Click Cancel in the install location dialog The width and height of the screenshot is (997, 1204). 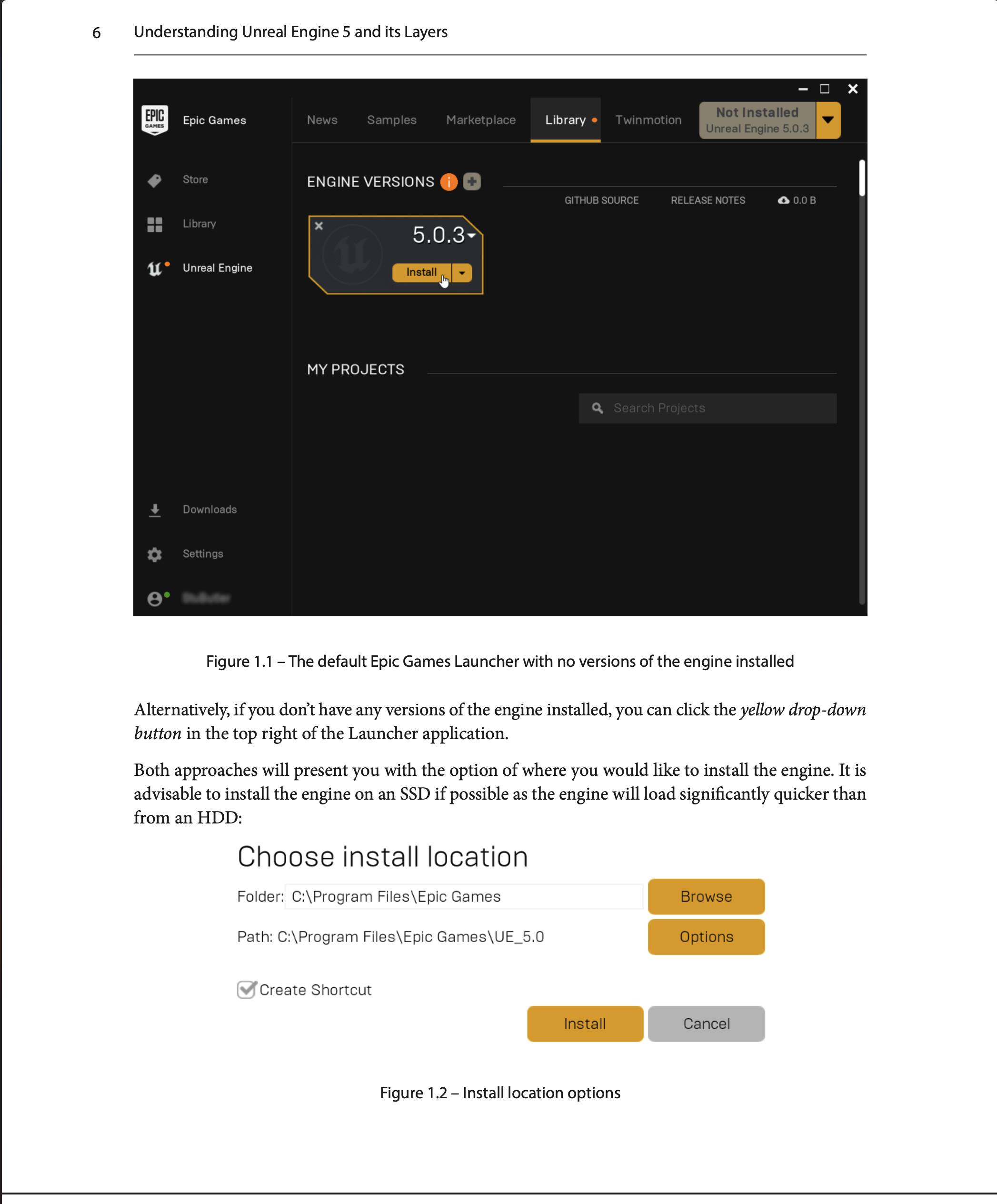(707, 1023)
